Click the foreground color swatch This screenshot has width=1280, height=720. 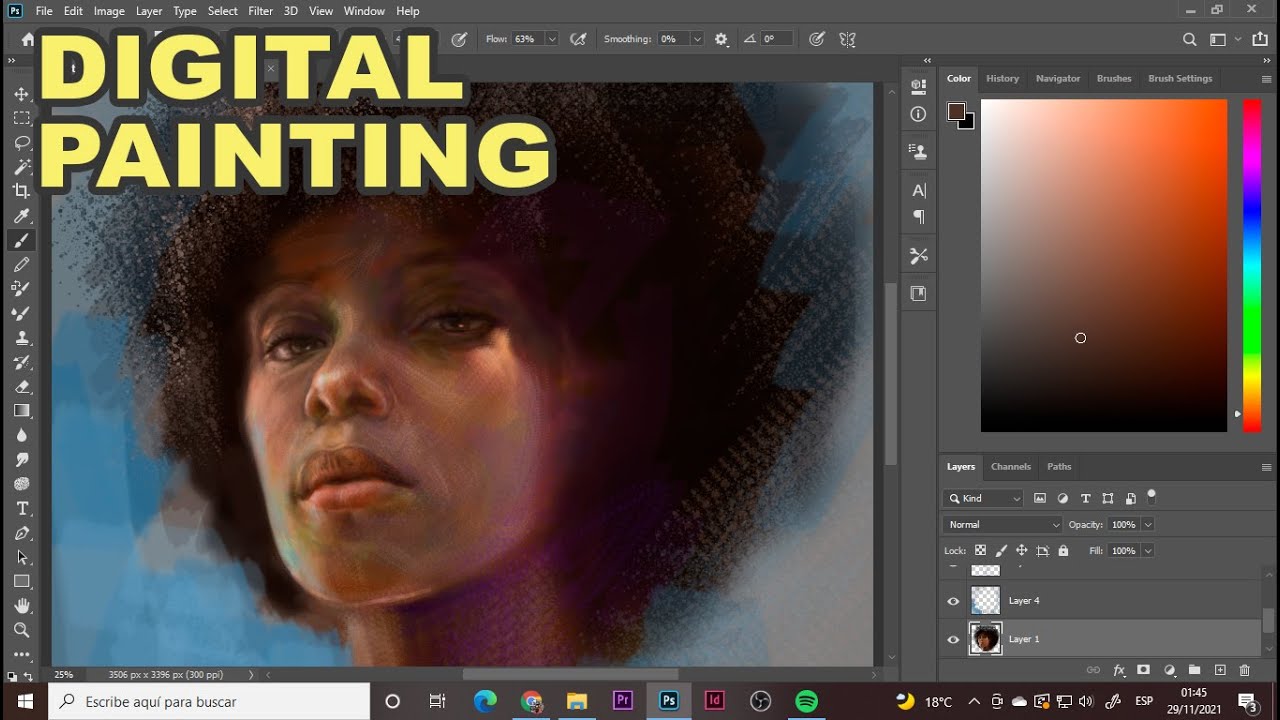click(x=956, y=111)
